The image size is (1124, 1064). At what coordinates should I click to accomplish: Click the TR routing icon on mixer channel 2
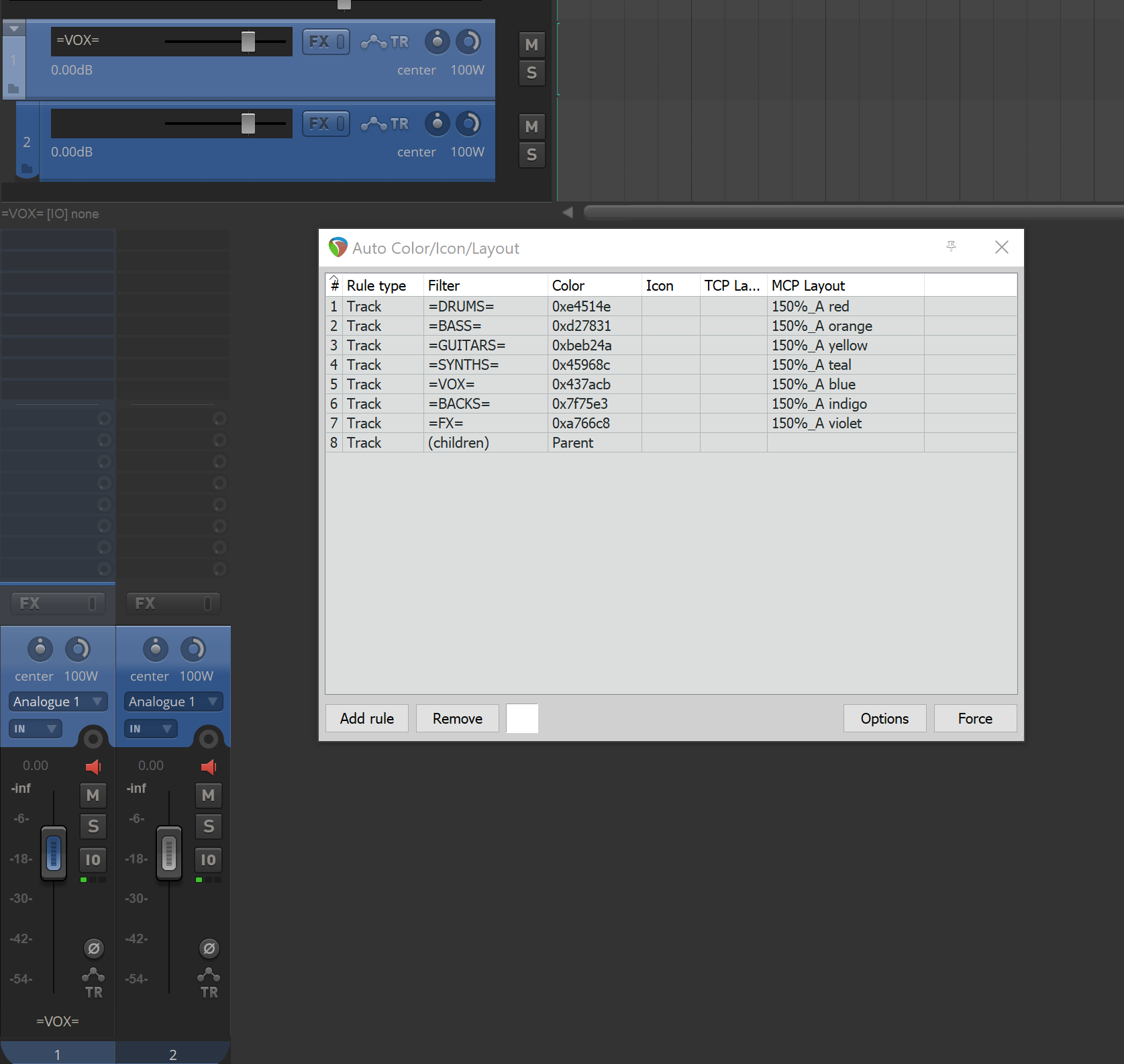(209, 983)
